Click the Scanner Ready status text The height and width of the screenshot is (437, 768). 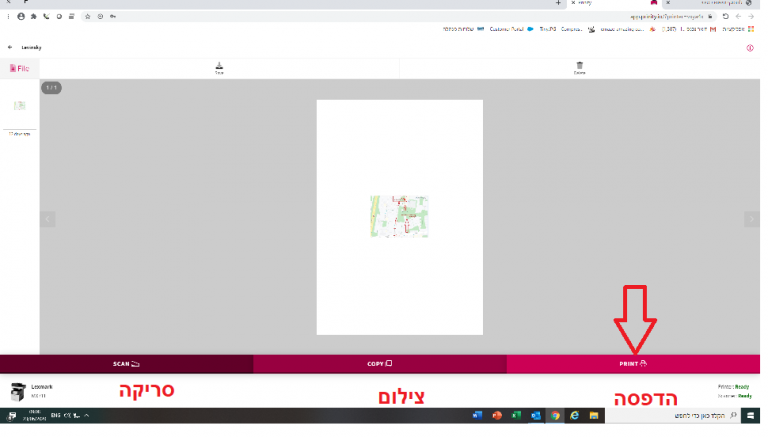(x=734, y=396)
